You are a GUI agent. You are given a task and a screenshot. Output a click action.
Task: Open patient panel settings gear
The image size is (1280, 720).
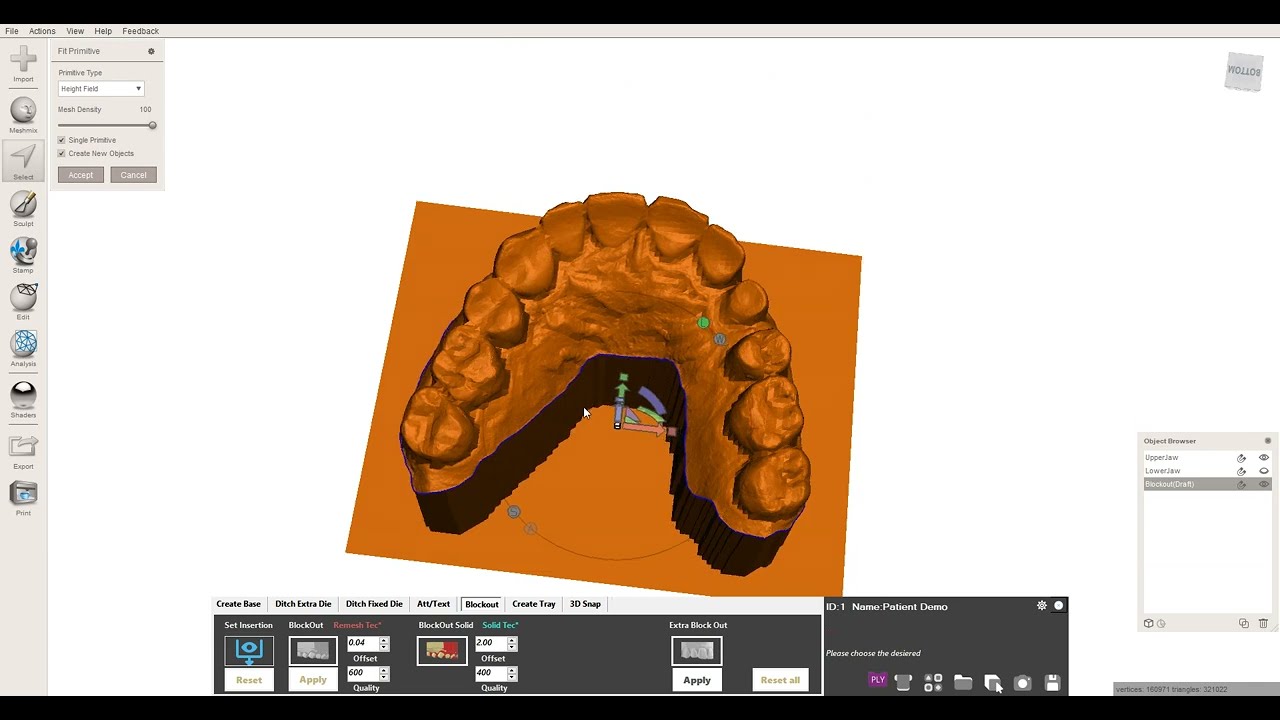(x=1042, y=605)
